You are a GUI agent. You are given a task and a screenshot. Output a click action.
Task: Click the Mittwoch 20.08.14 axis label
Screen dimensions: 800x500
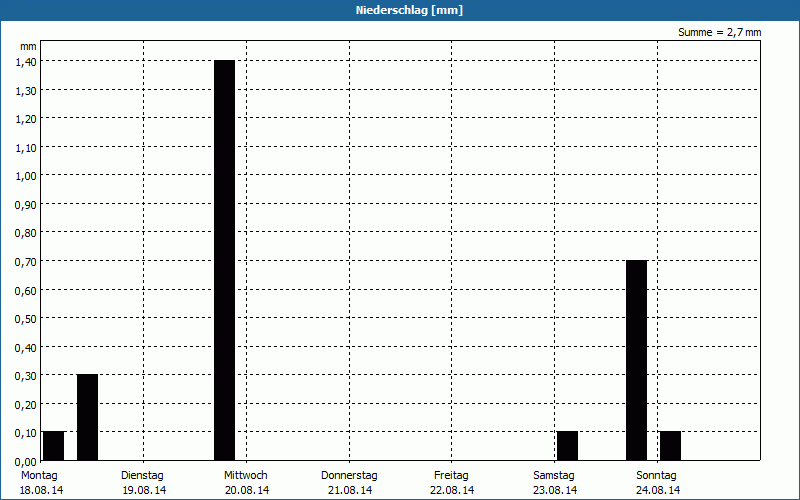[246, 482]
